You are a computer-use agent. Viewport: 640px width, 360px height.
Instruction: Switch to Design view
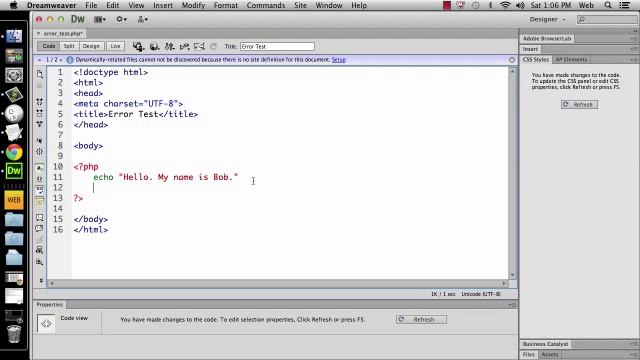point(91,46)
